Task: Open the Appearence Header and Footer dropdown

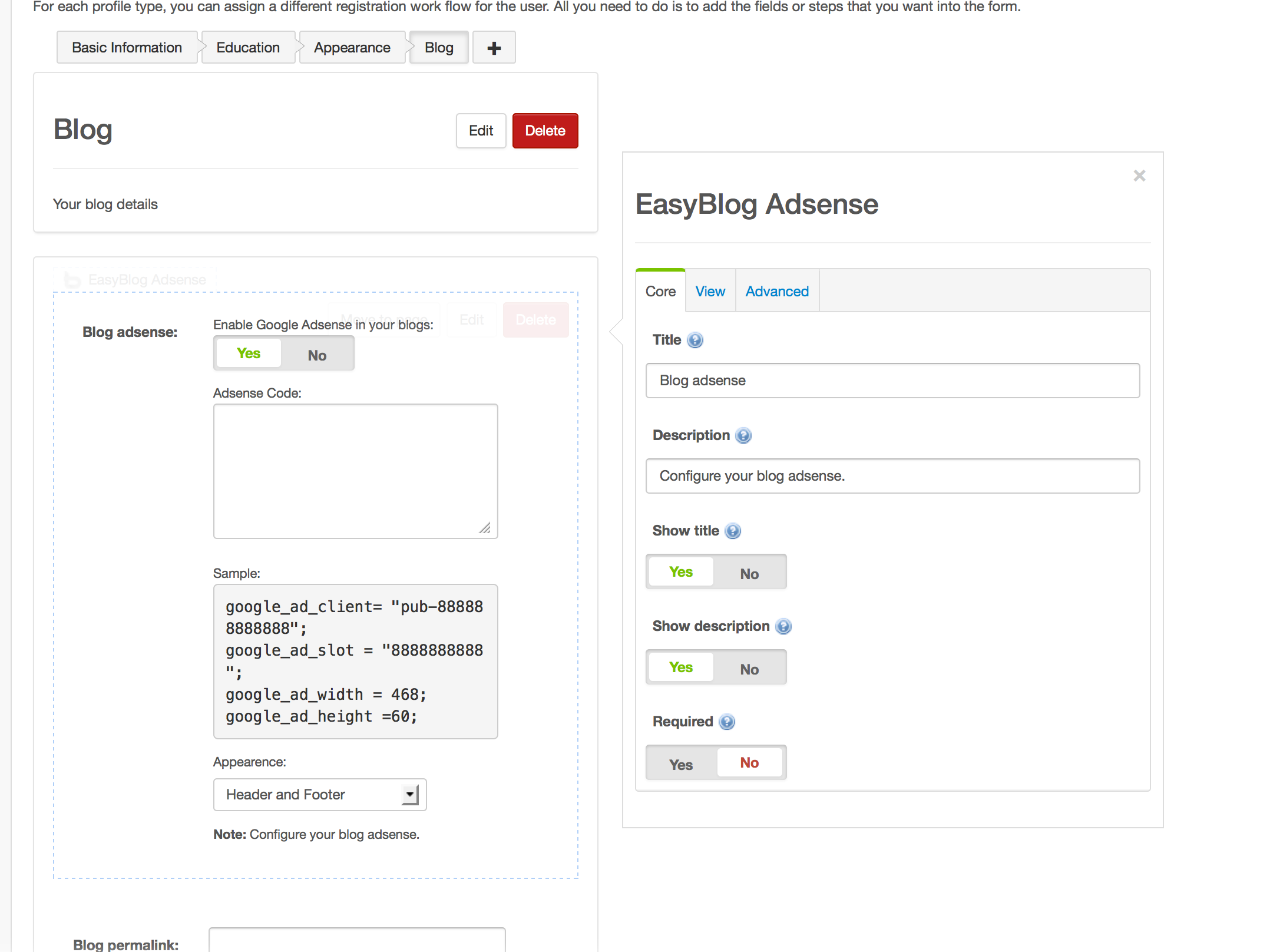Action: point(319,795)
